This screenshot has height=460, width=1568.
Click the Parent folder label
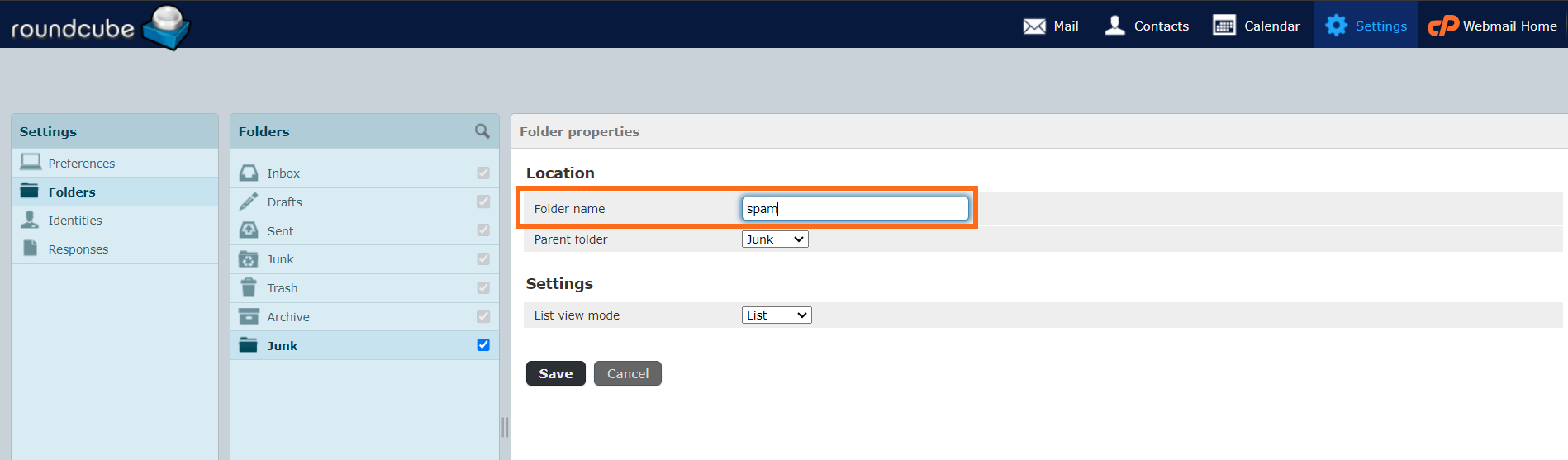tap(571, 239)
